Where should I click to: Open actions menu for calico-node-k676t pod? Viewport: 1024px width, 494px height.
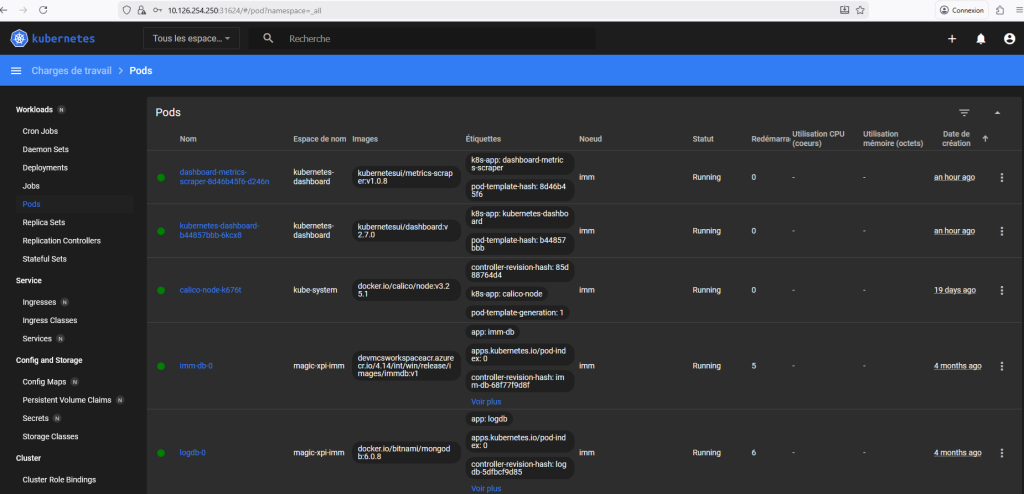tap(1002, 290)
